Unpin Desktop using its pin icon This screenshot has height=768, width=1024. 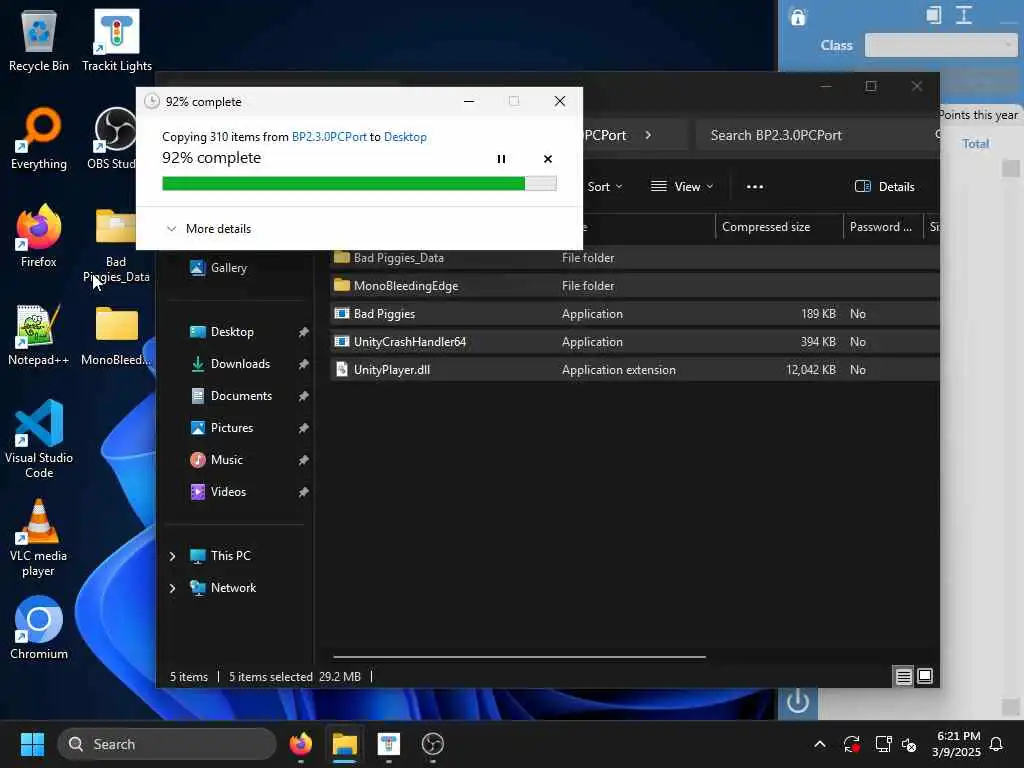click(x=303, y=332)
